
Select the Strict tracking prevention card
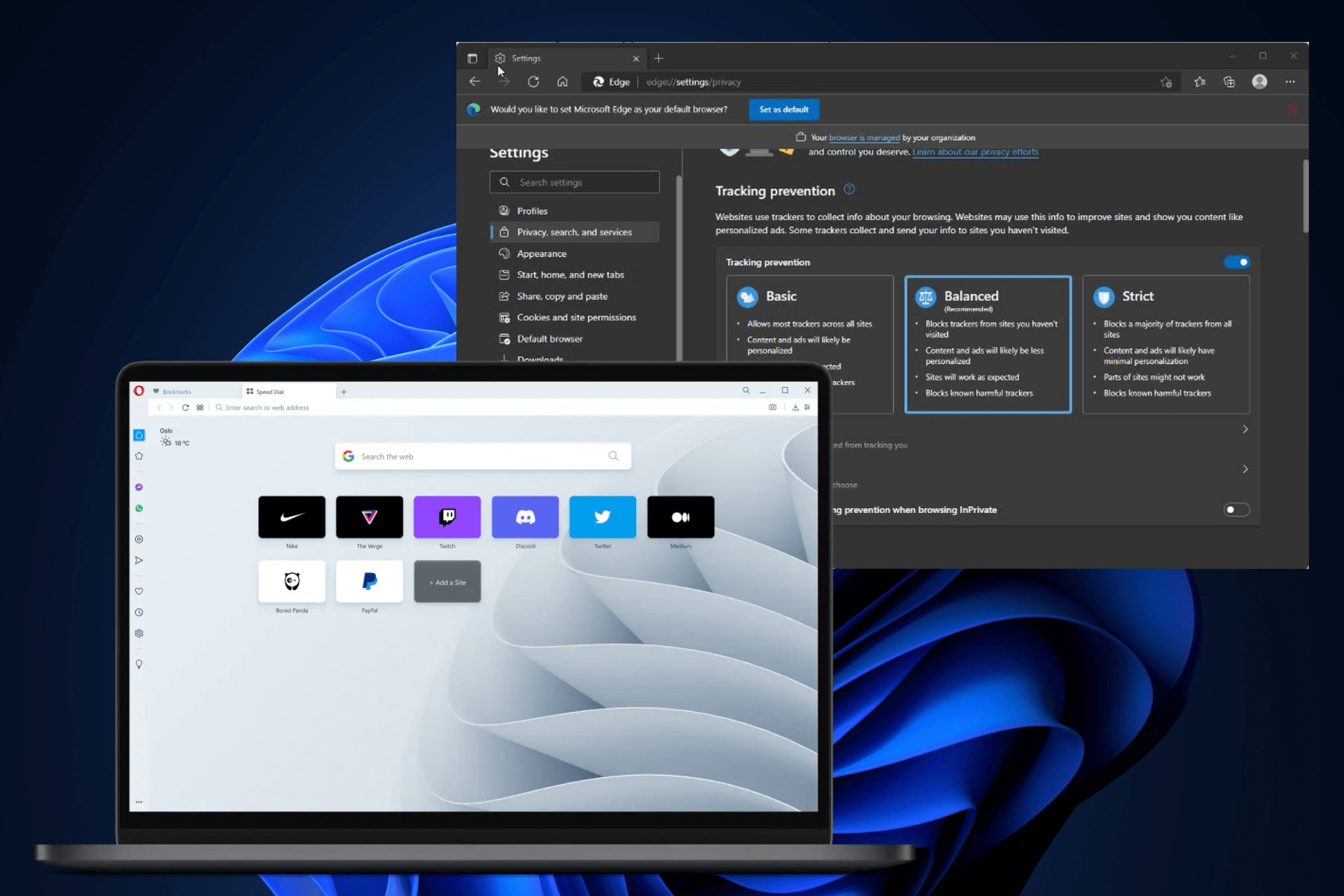click(1166, 344)
